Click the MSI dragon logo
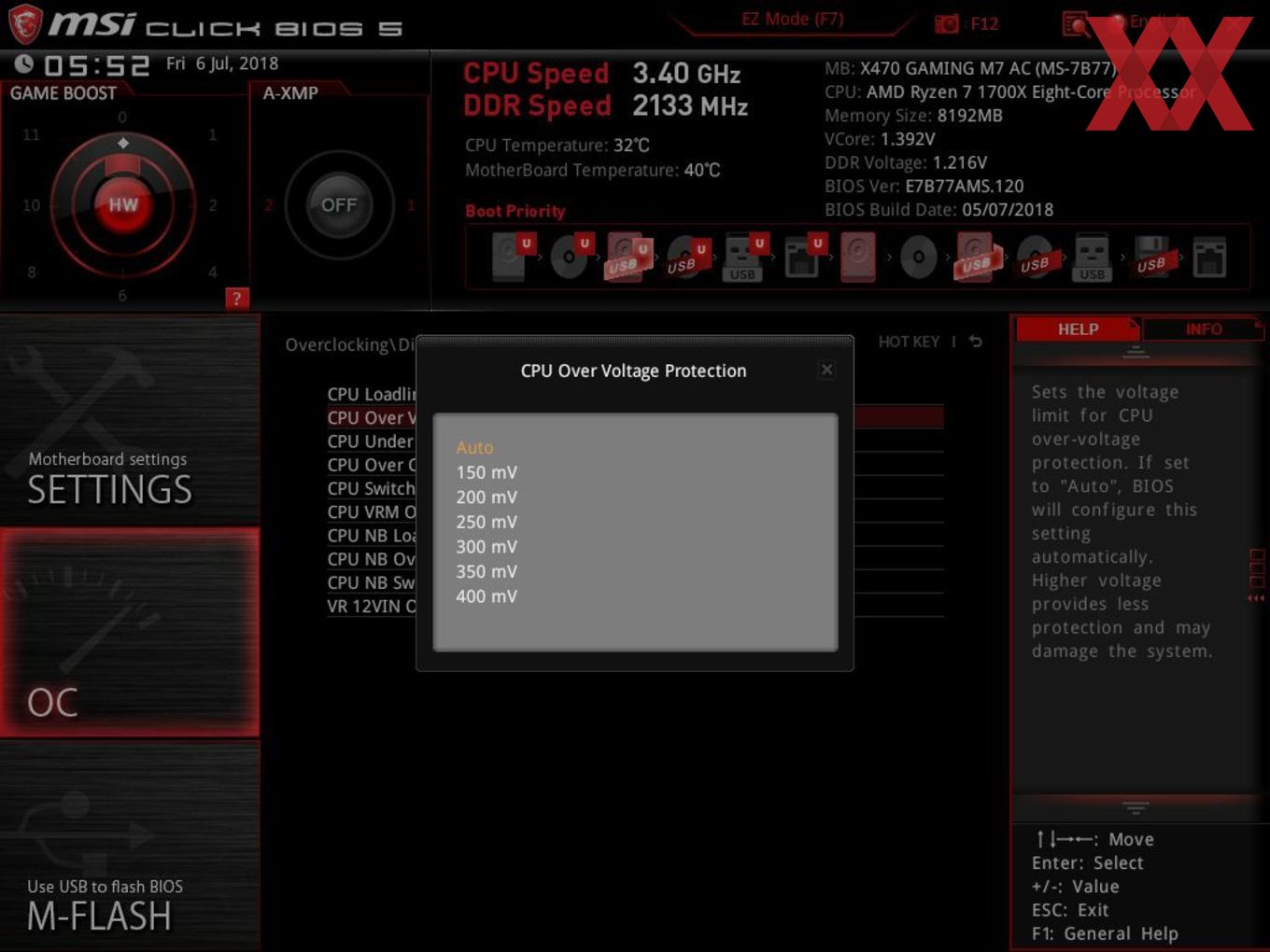Screen dimensions: 1270x952 point(25,24)
